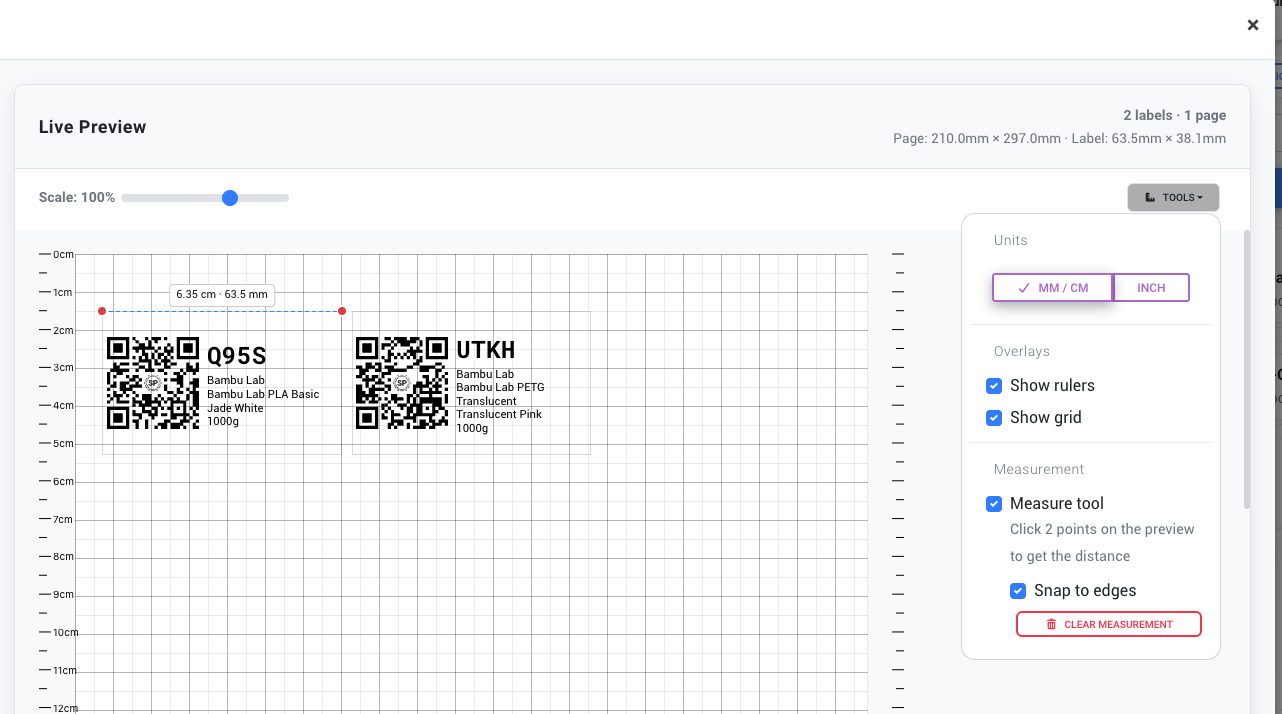Click the page dimensions text

[x=1059, y=139]
